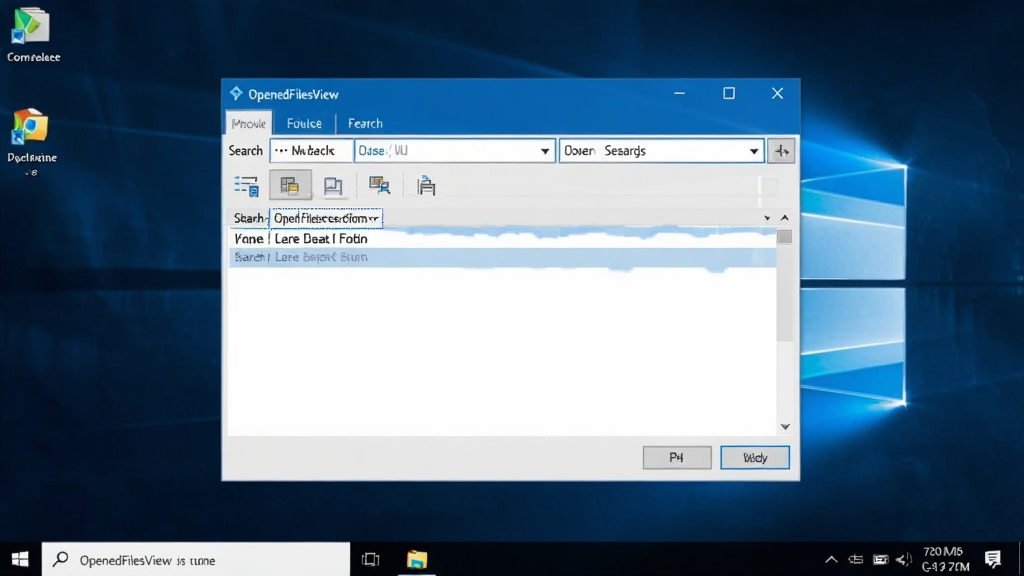Viewport: 1024px width, 576px height.
Task: Click the single monitor toolbar icon
Action: pos(333,187)
